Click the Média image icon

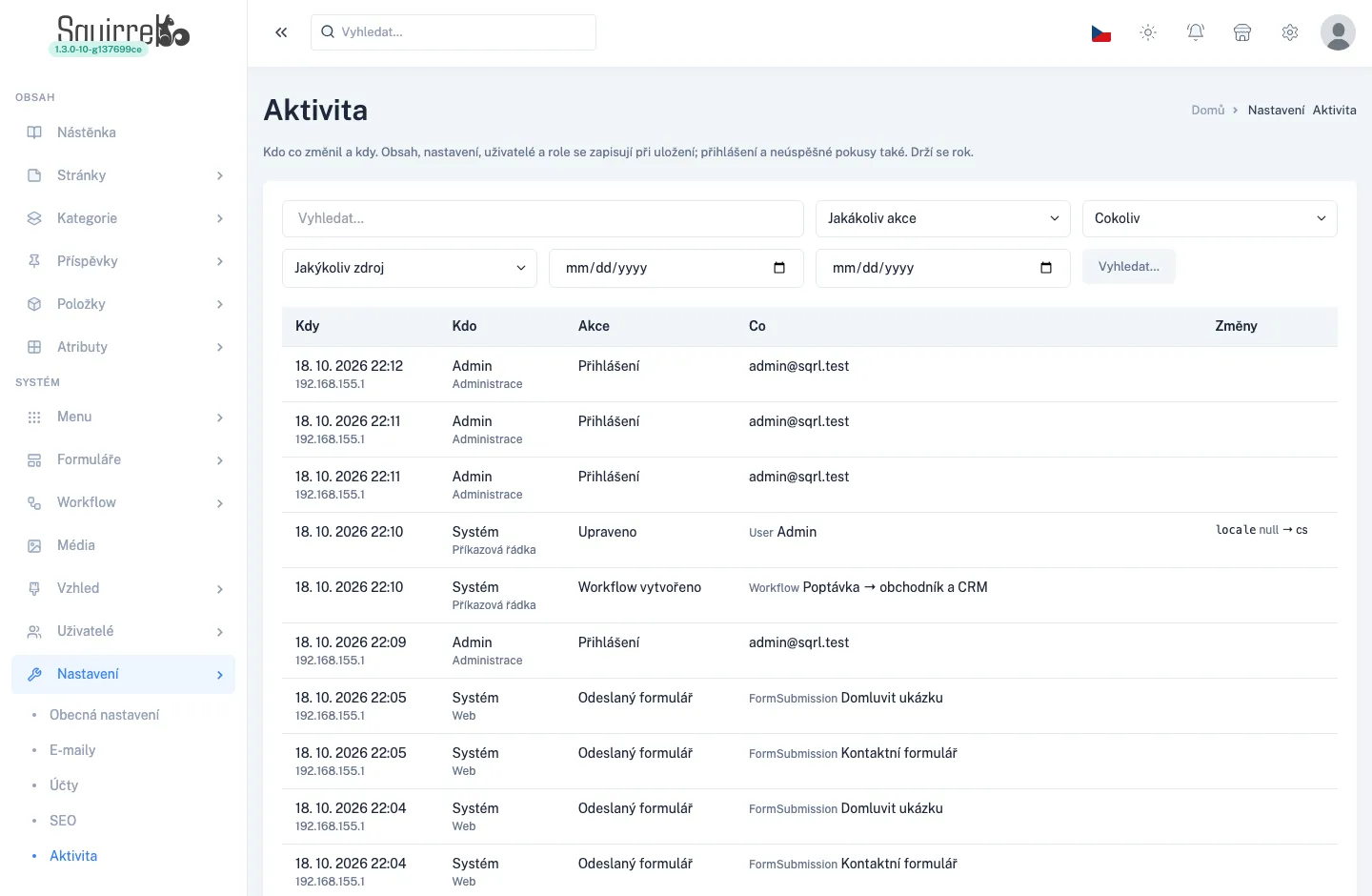coord(34,545)
